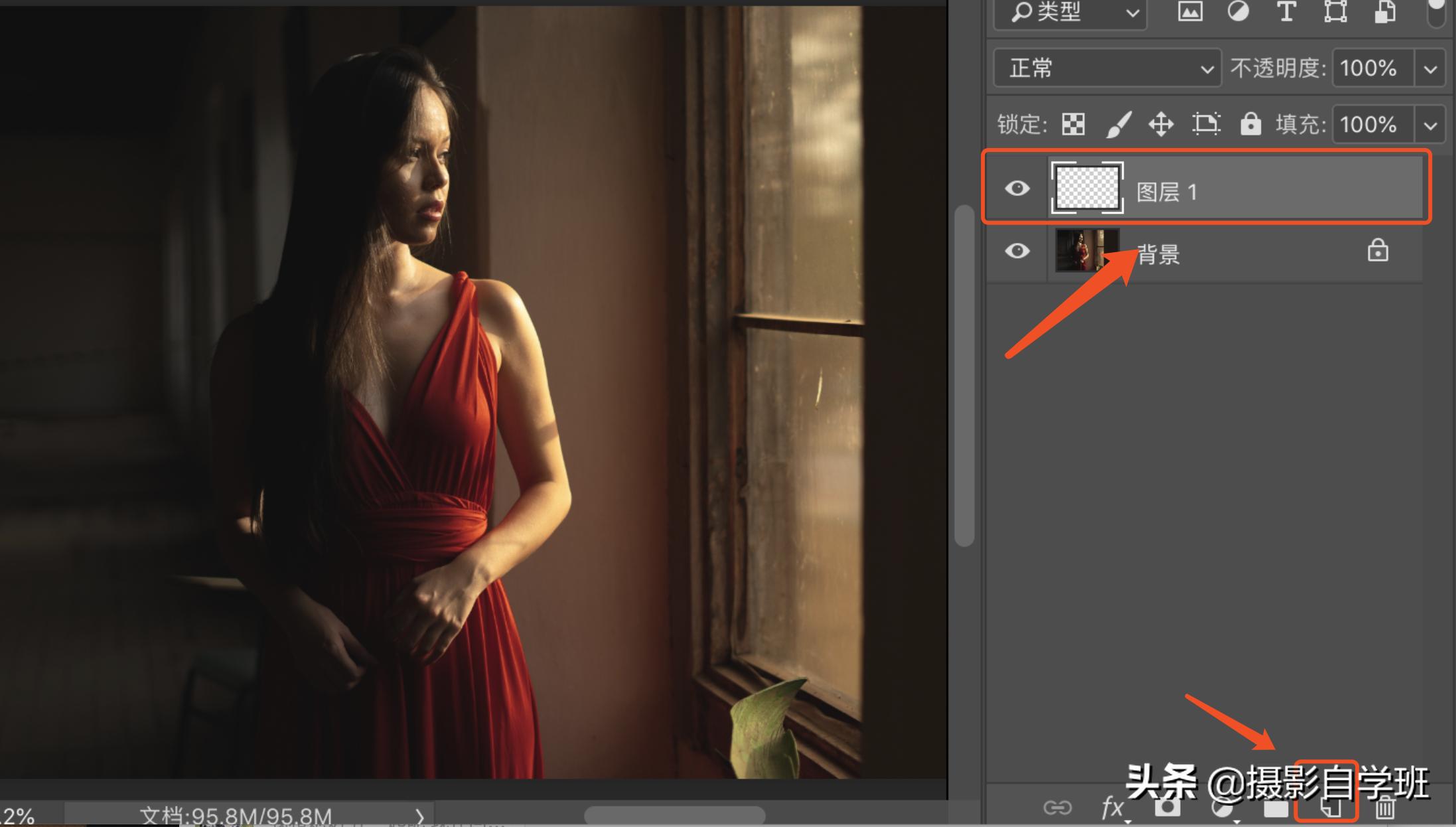
Task: Click the pixel layer filter icon
Action: (1190, 11)
